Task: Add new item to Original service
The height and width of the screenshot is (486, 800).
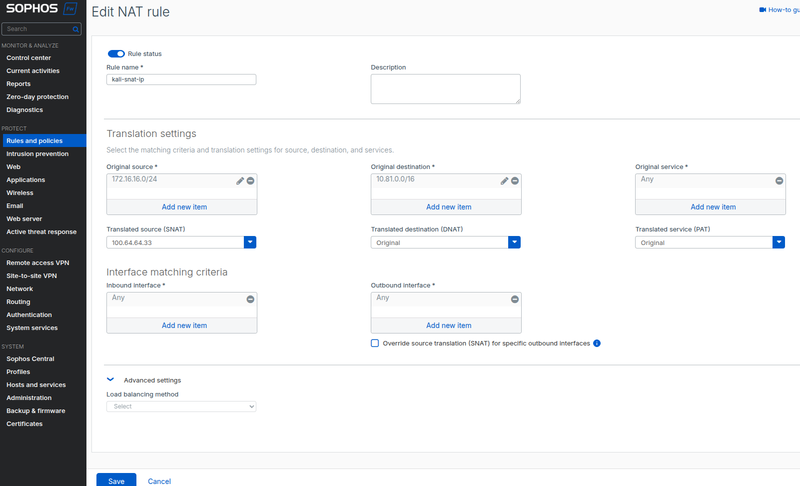Action: point(713,207)
